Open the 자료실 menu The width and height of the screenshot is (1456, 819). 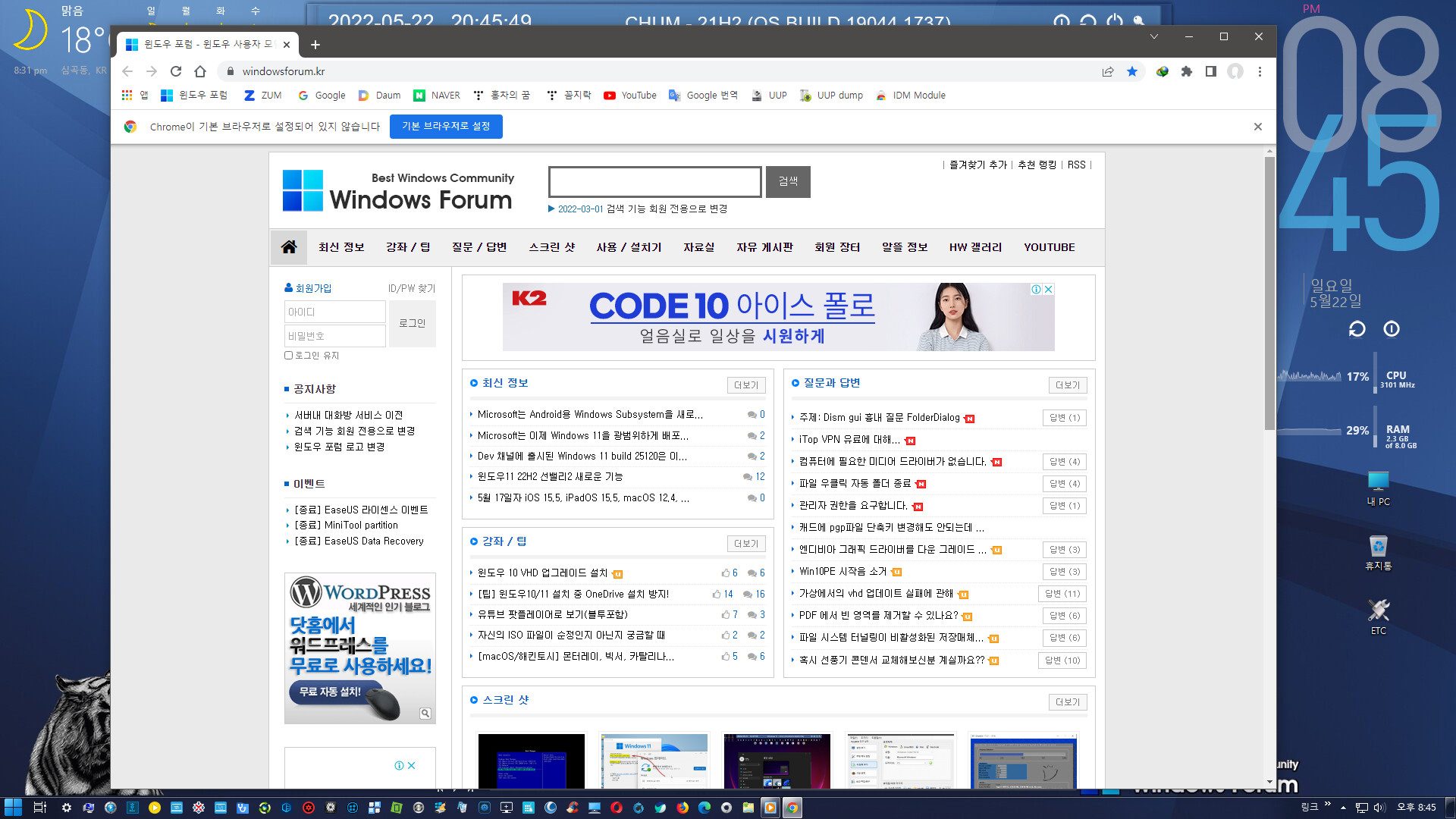click(698, 247)
